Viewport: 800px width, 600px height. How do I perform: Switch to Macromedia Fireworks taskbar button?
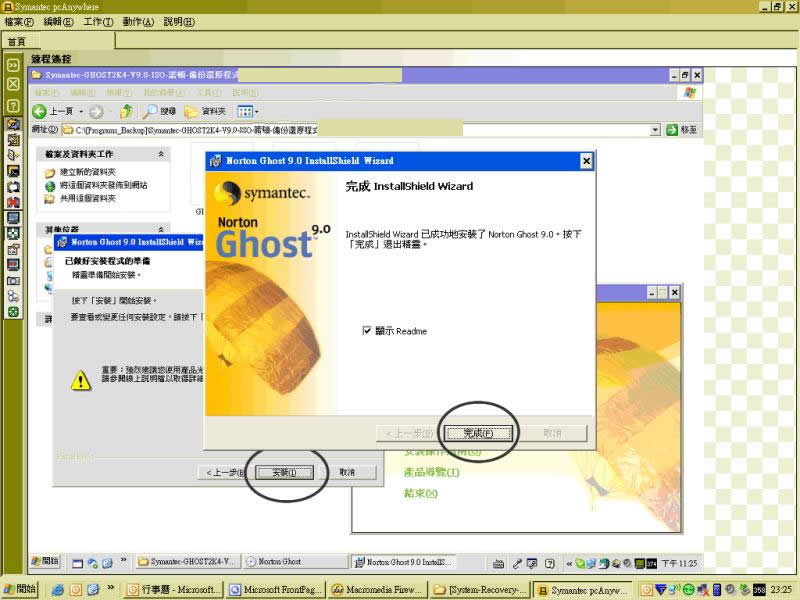(378, 590)
